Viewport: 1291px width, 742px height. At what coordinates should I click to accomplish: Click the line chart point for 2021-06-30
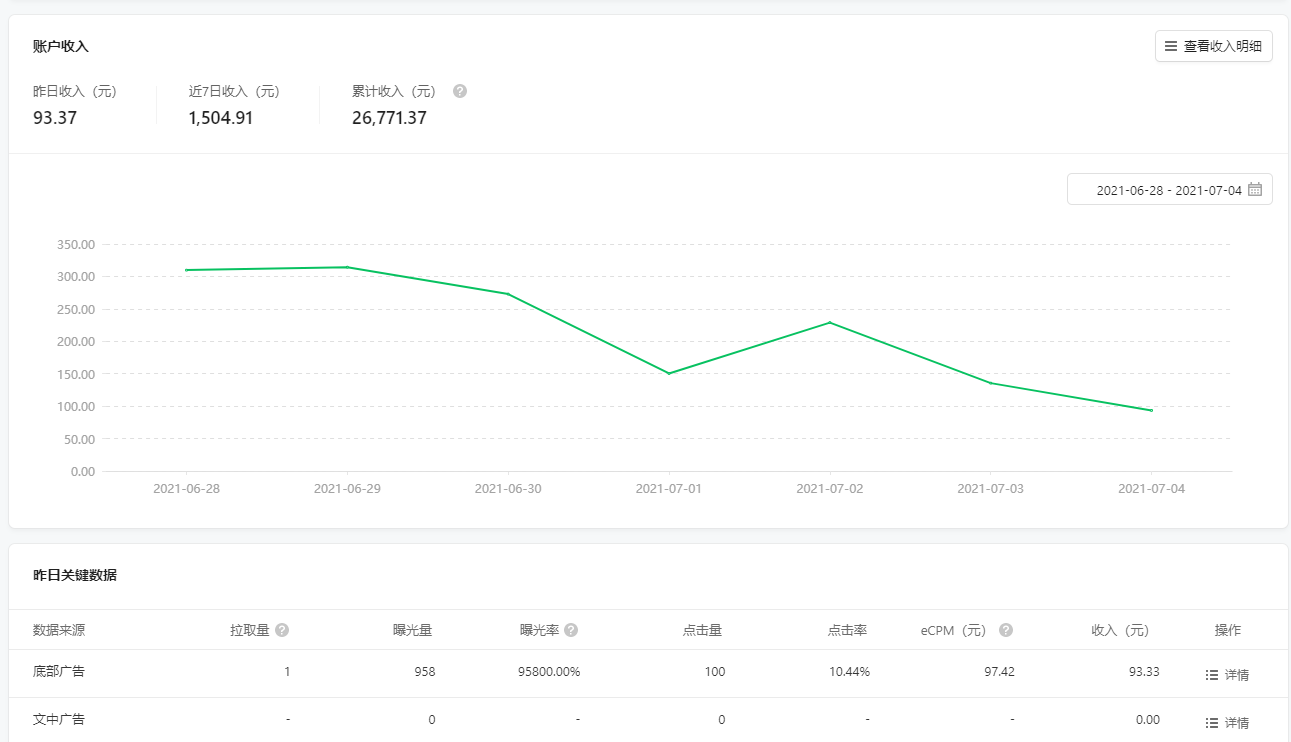coord(508,294)
